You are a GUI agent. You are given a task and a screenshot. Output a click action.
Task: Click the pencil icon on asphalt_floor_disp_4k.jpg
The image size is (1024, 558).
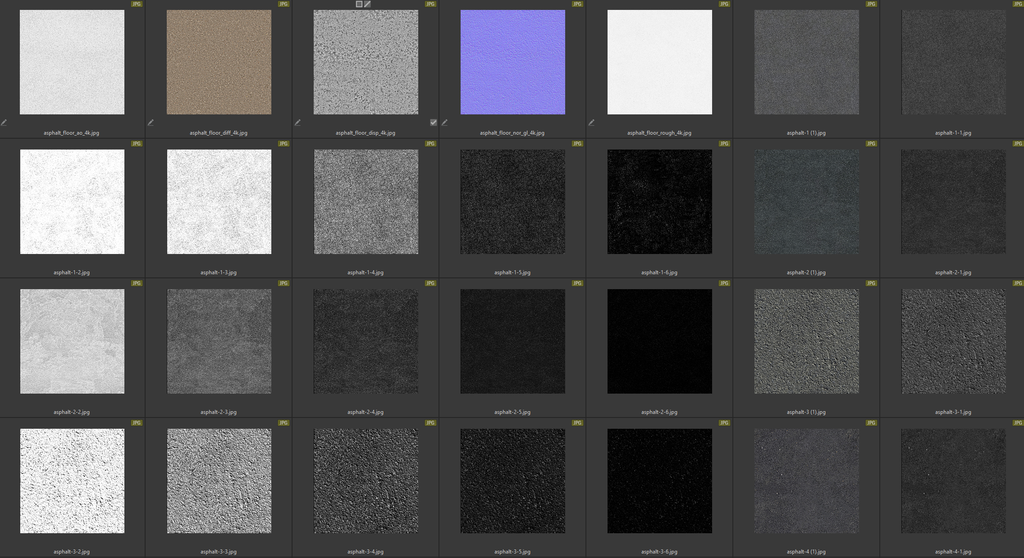point(298,123)
